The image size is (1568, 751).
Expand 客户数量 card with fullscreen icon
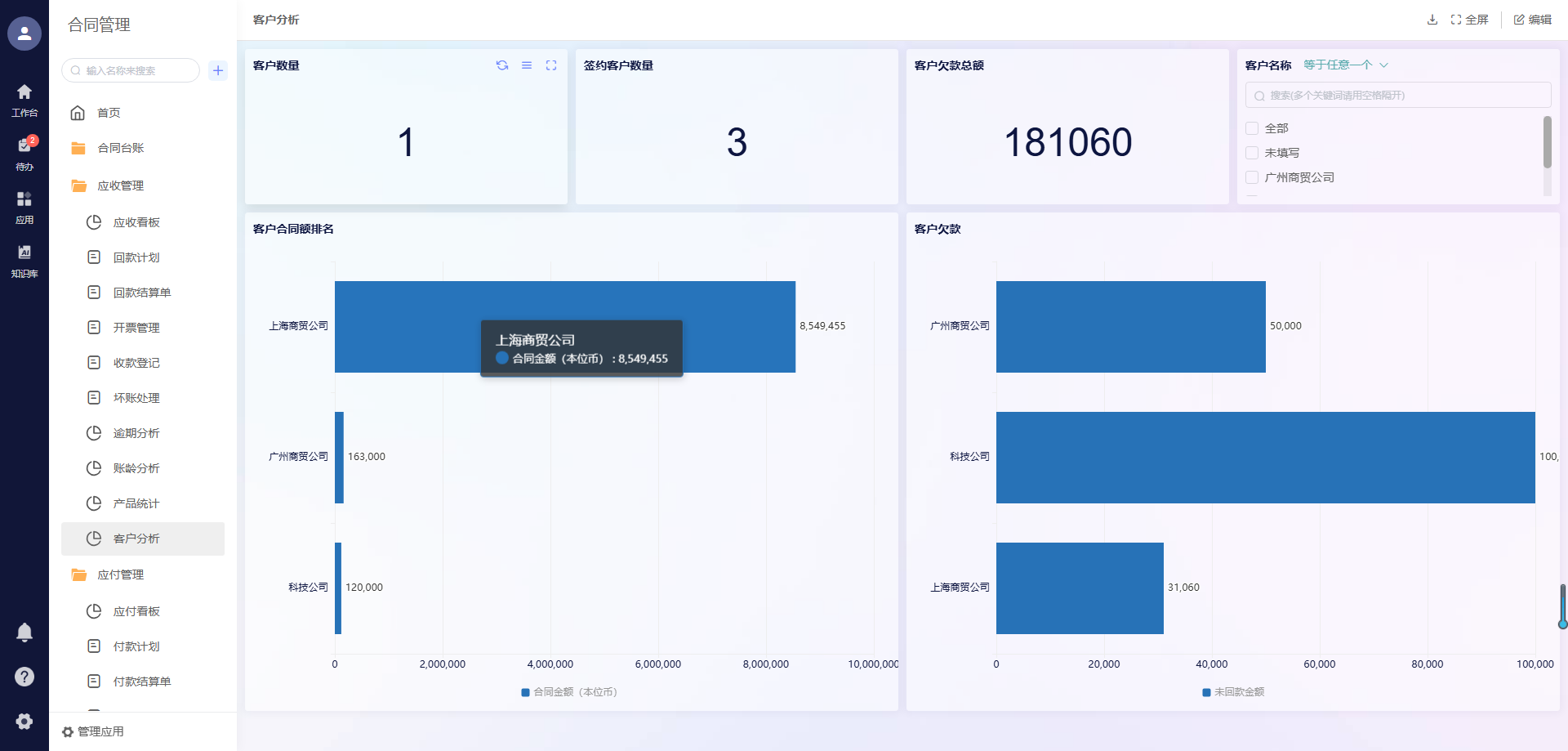point(551,65)
